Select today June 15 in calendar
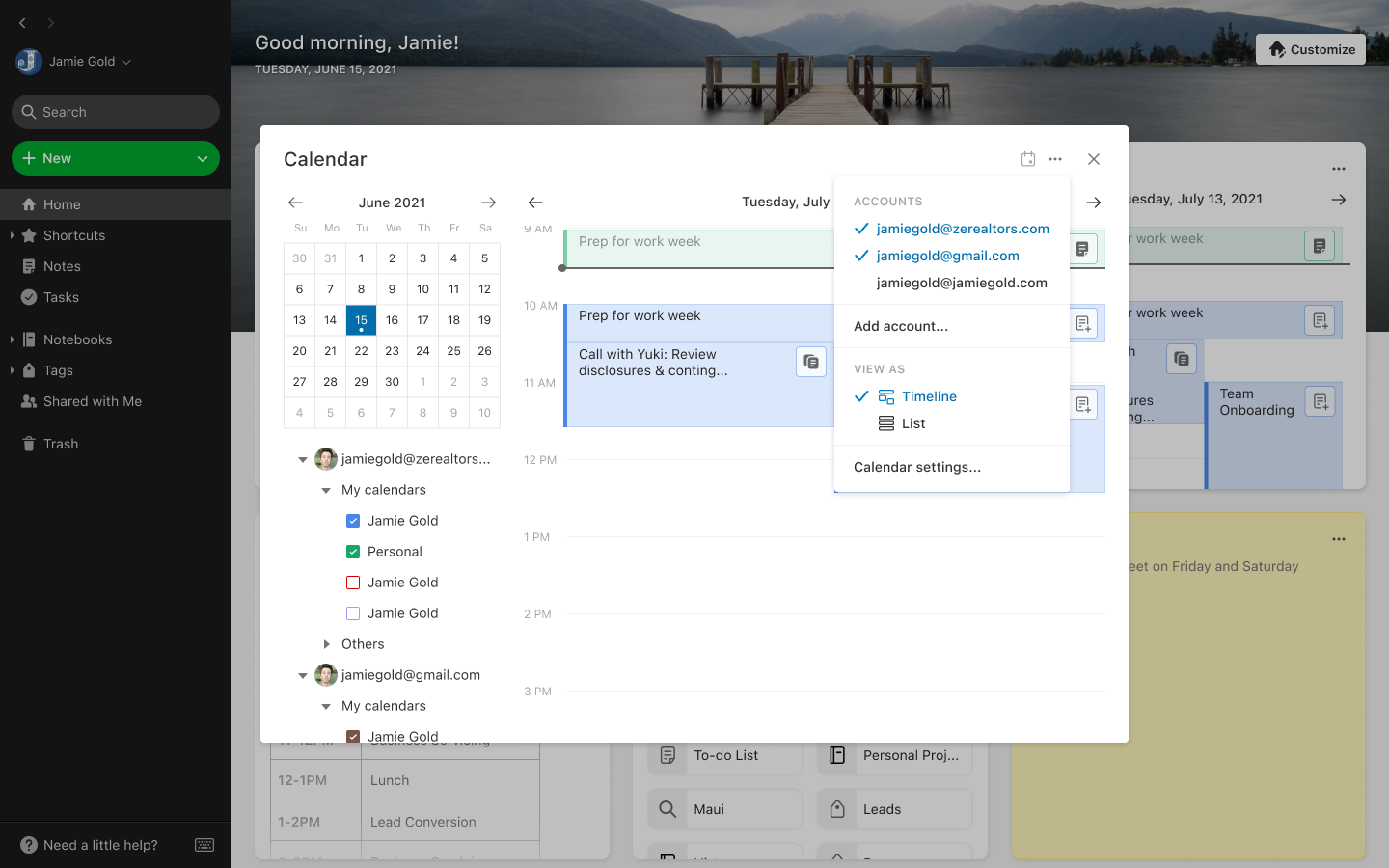The height and width of the screenshot is (868, 1389). point(361,320)
